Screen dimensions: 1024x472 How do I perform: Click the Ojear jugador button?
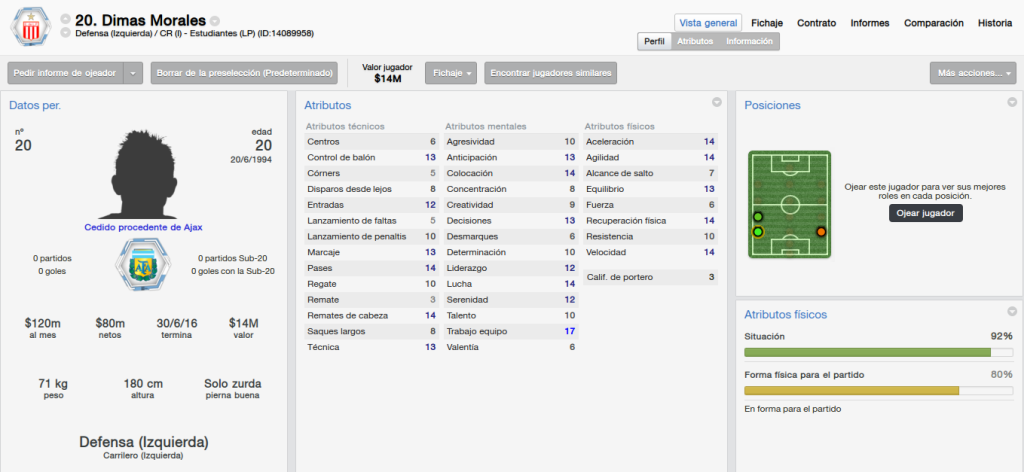pos(925,213)
